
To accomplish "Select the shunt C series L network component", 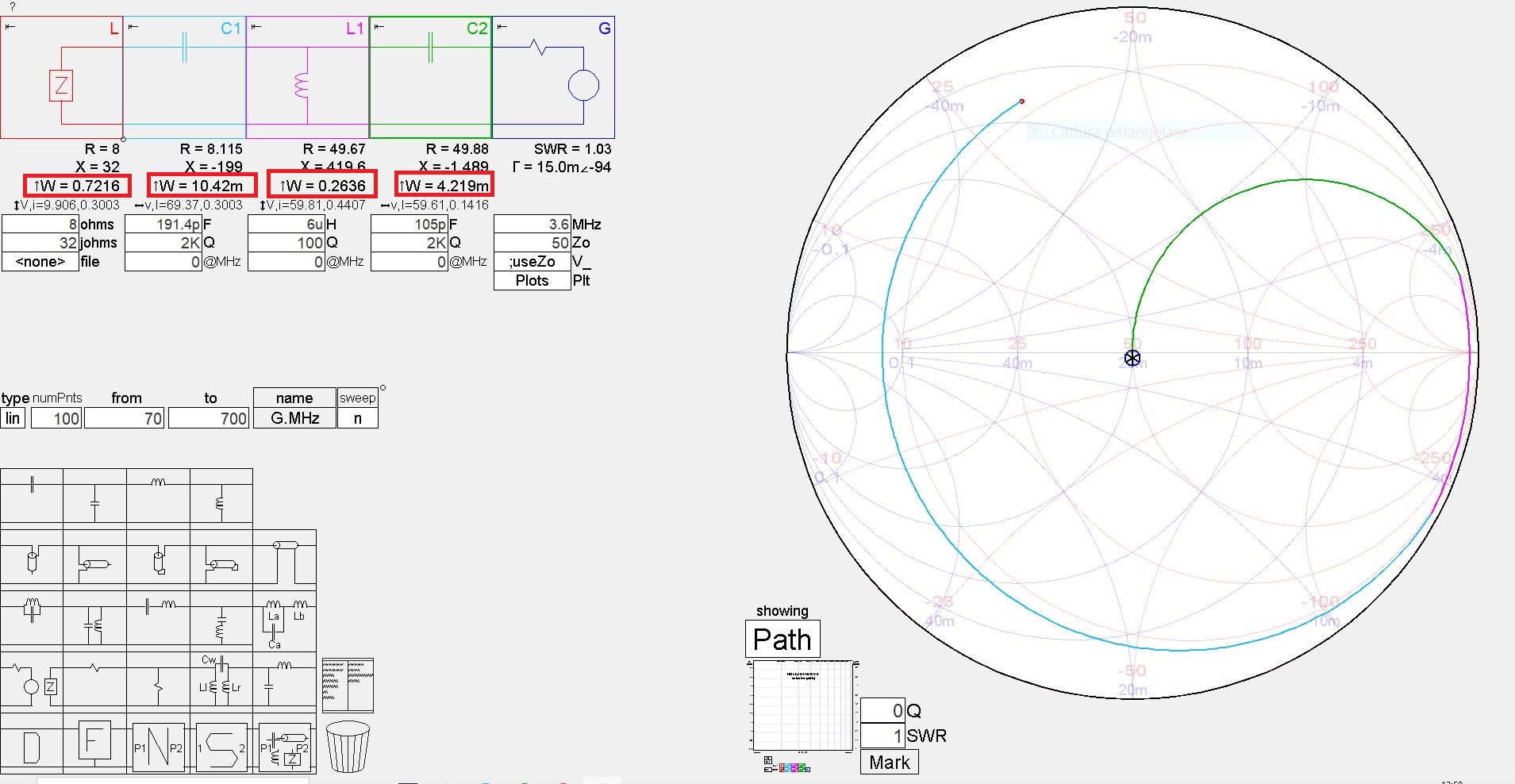I will [x=285, y=681].
